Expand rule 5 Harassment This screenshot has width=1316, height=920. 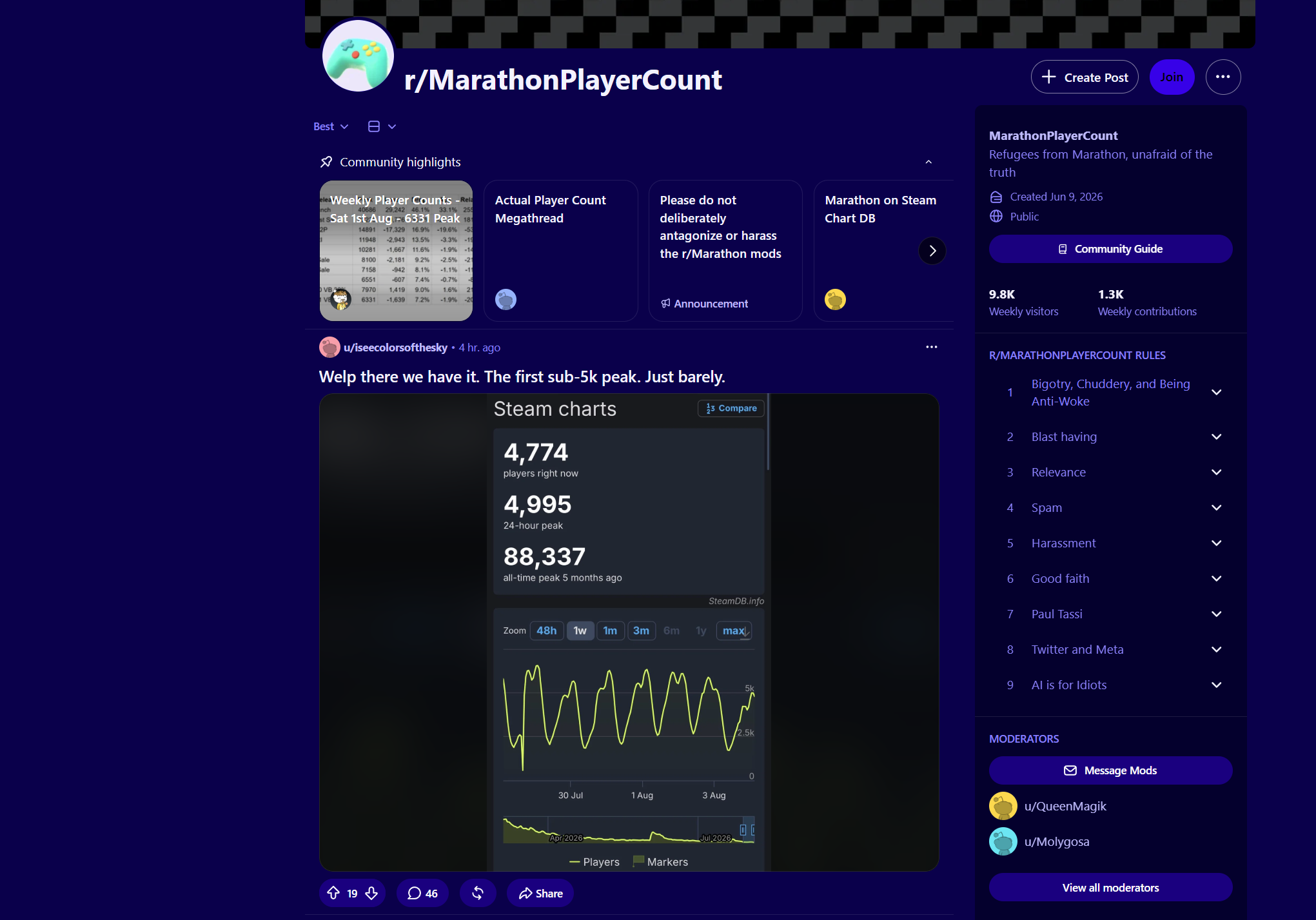coord(1216,543)
